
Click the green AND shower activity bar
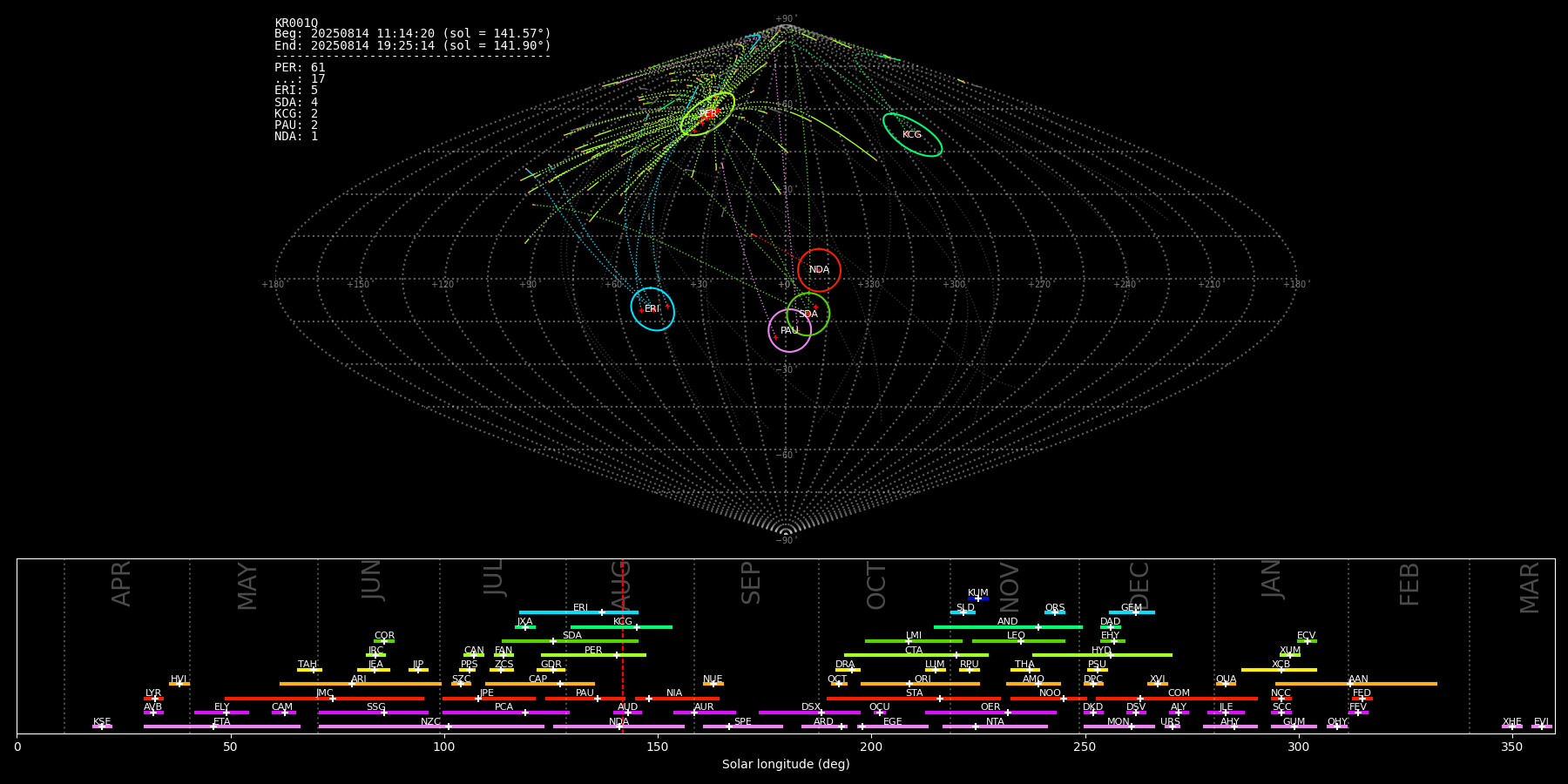(x=1008, y=627)
